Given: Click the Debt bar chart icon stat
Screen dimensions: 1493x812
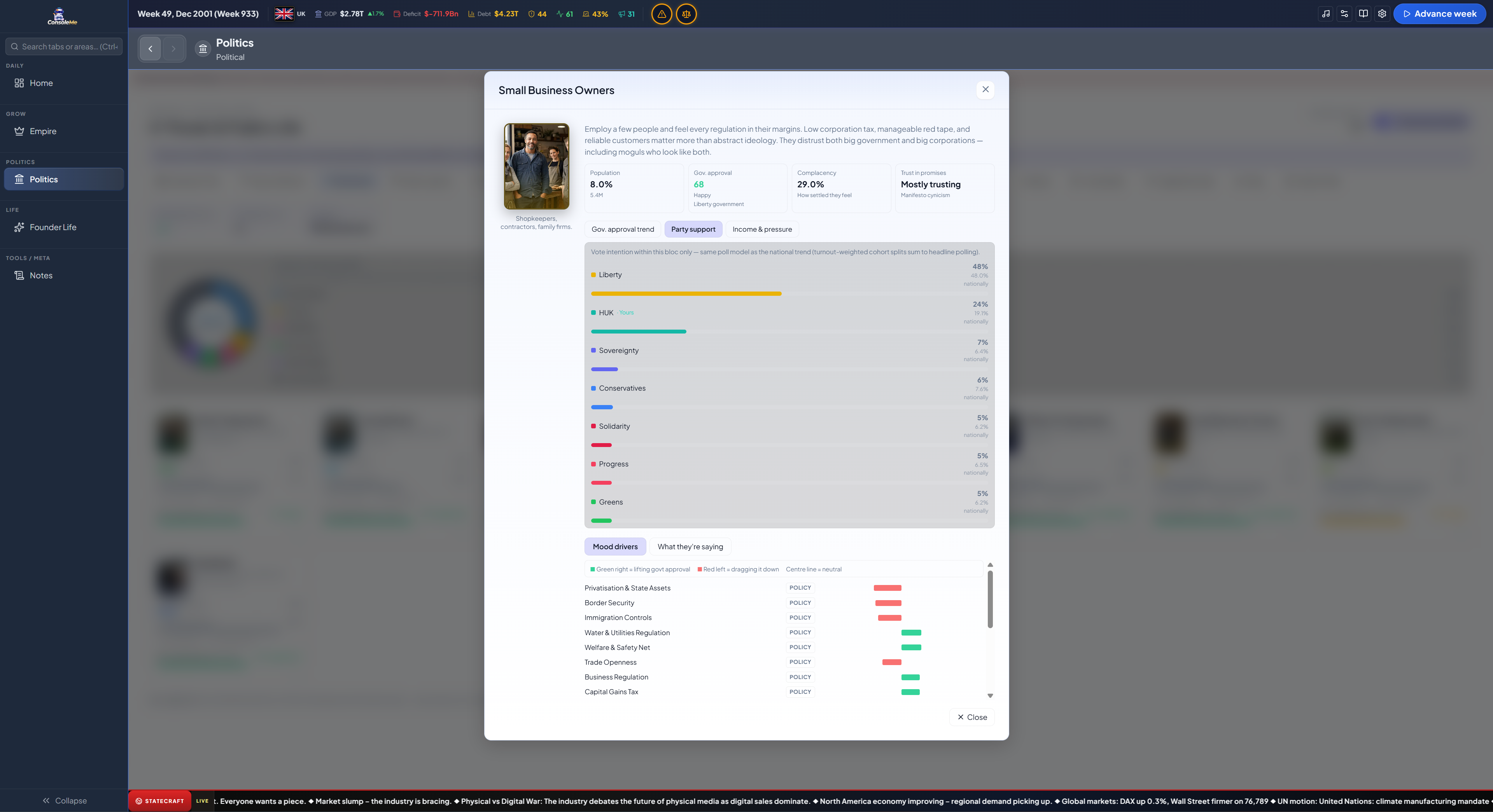Looking at the screenshot, I should point(471,14).
